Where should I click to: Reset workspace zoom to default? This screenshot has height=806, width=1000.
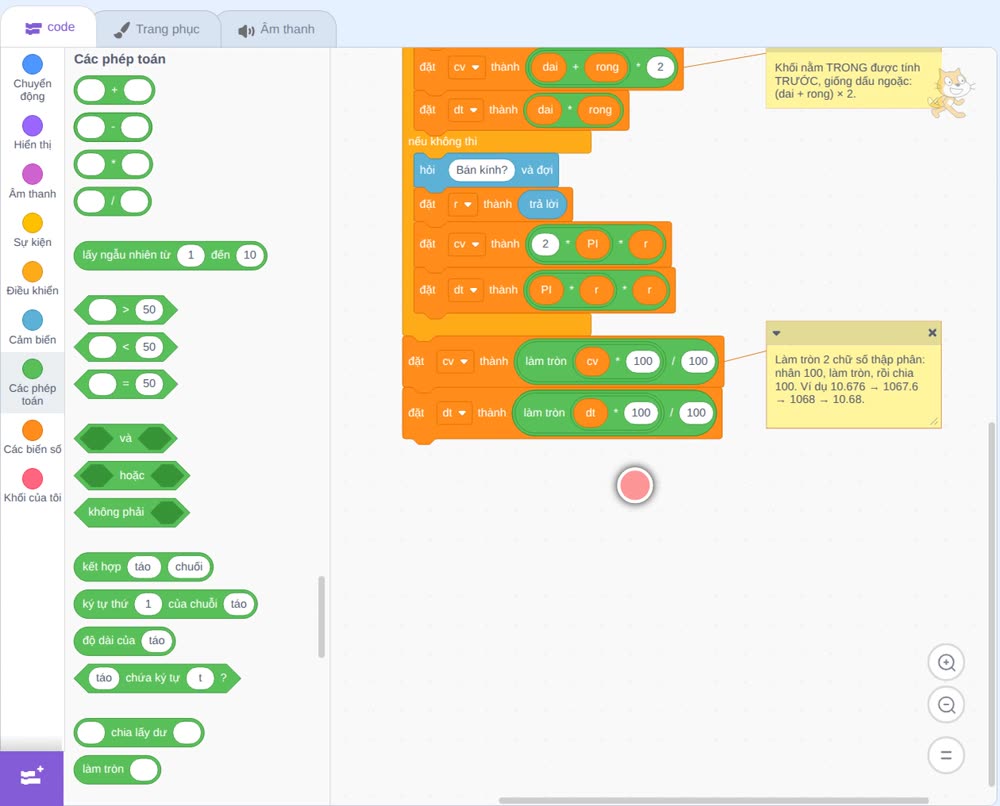pos(946,755)
